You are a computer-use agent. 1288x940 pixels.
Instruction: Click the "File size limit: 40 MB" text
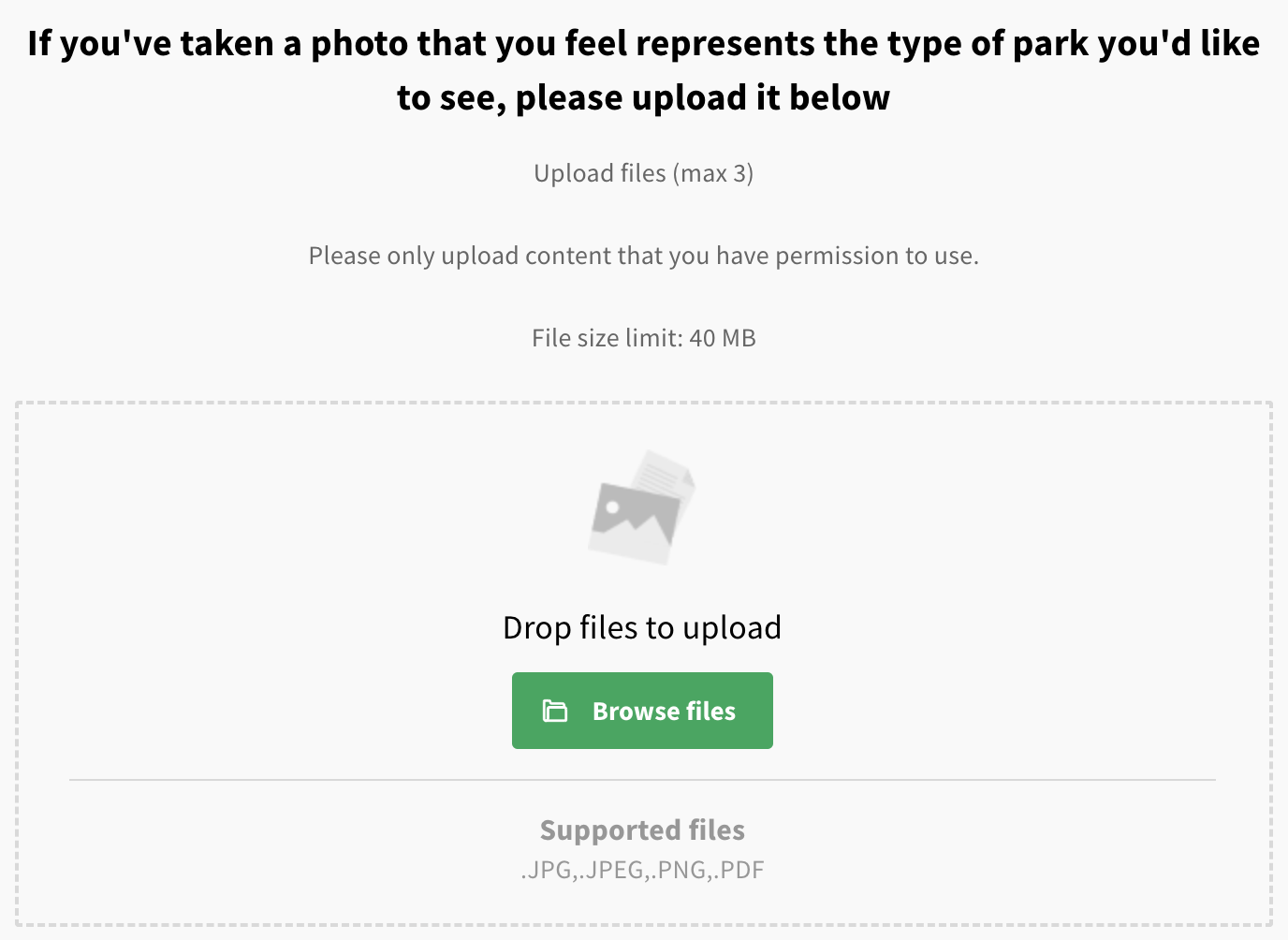tap(644, 338)
